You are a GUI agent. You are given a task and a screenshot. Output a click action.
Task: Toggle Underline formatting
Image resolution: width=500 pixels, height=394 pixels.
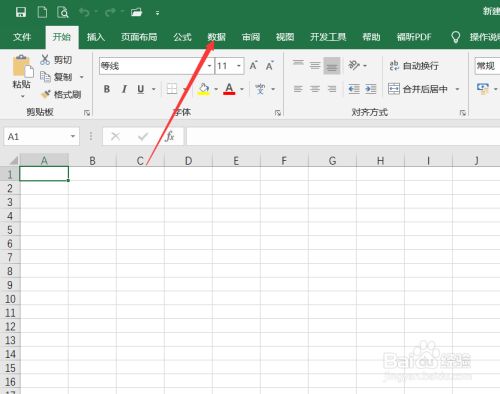141,89
